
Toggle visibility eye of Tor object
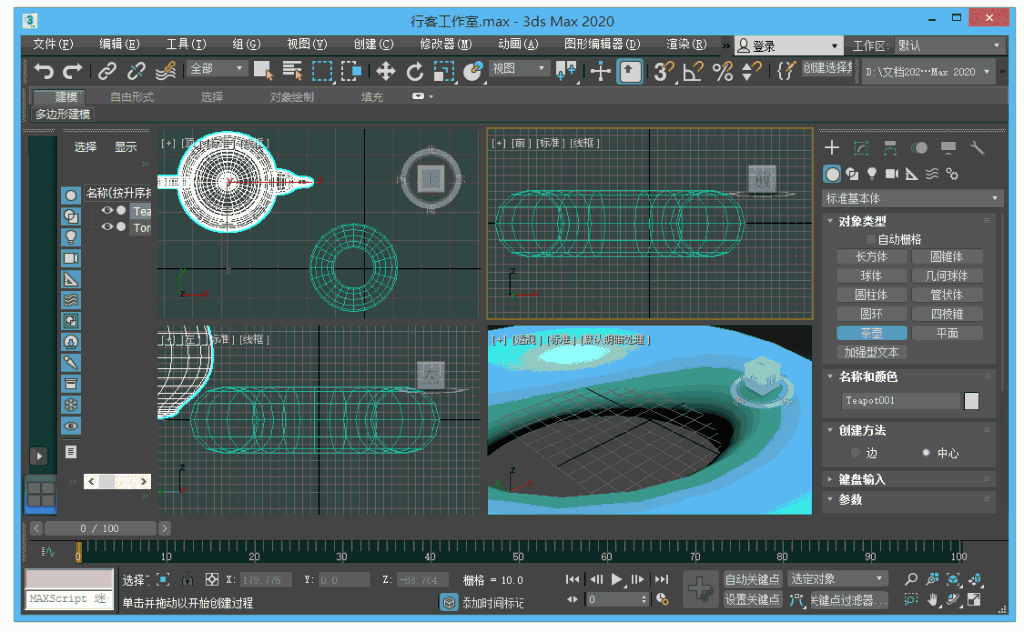tap(106, 227)
